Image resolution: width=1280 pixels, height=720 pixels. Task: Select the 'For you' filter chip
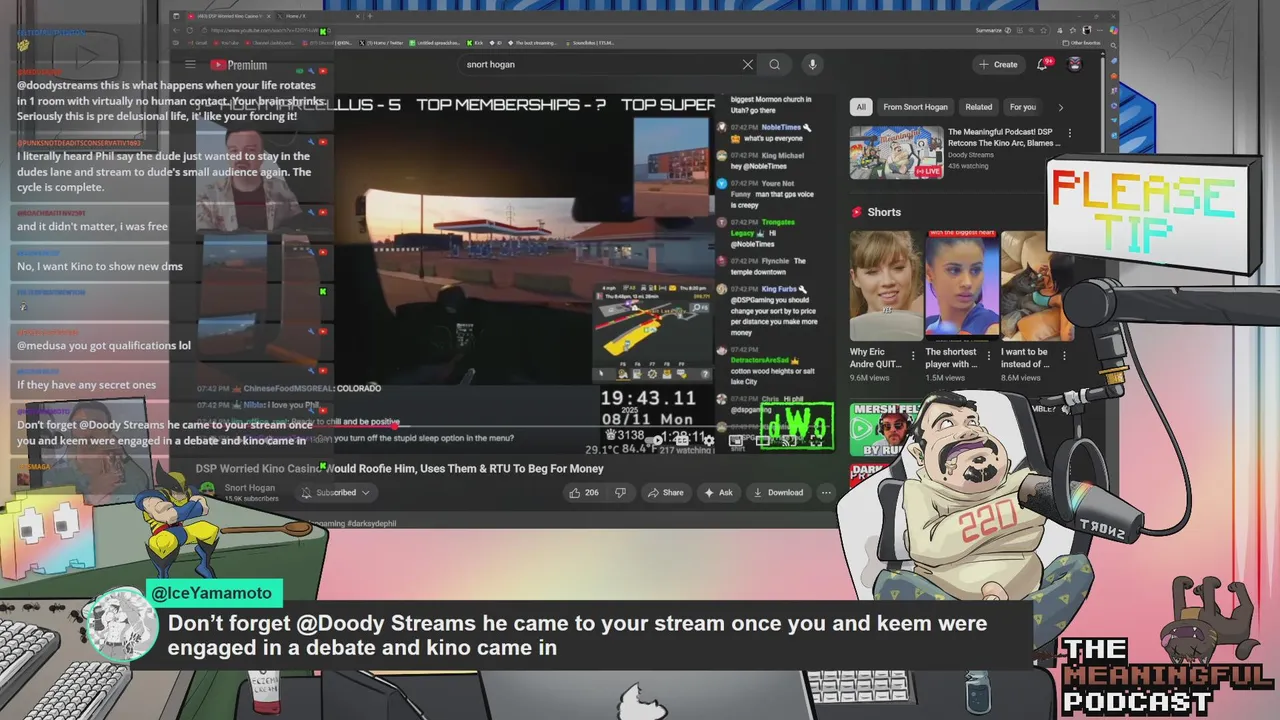tap(1022, 107)
